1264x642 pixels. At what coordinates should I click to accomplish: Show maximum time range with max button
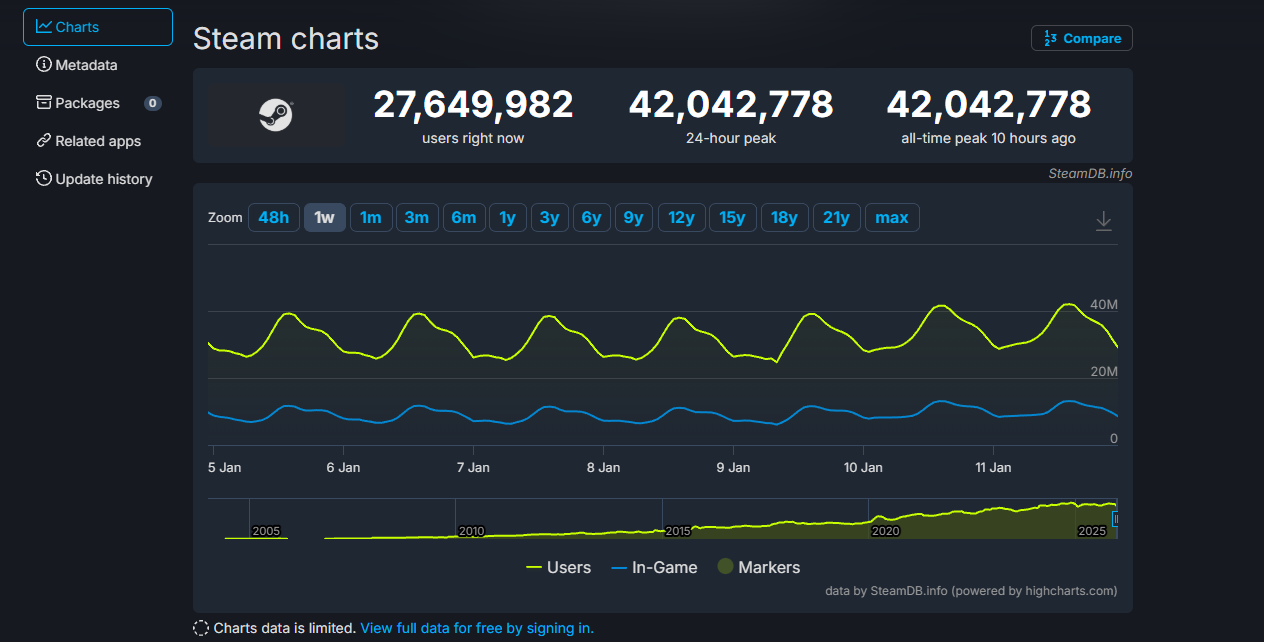pyautogui.click(x=892, y=217)
